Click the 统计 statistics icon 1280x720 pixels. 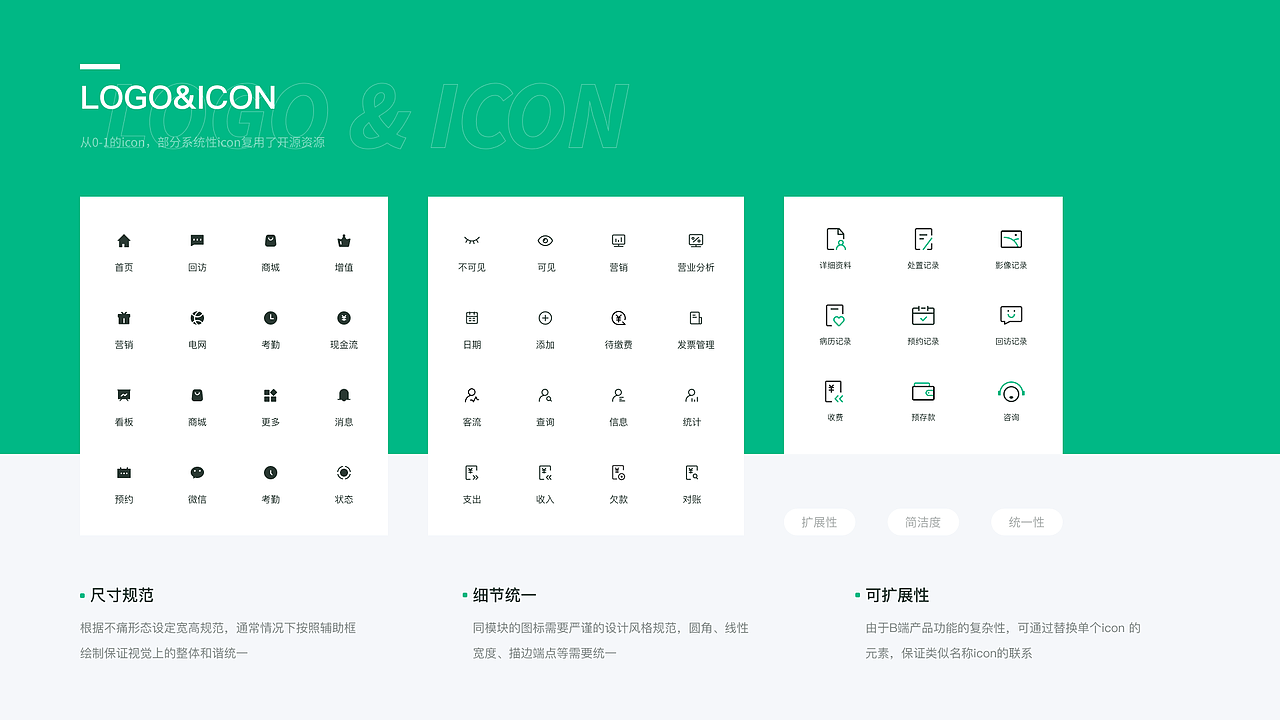[x=693, y=394]
